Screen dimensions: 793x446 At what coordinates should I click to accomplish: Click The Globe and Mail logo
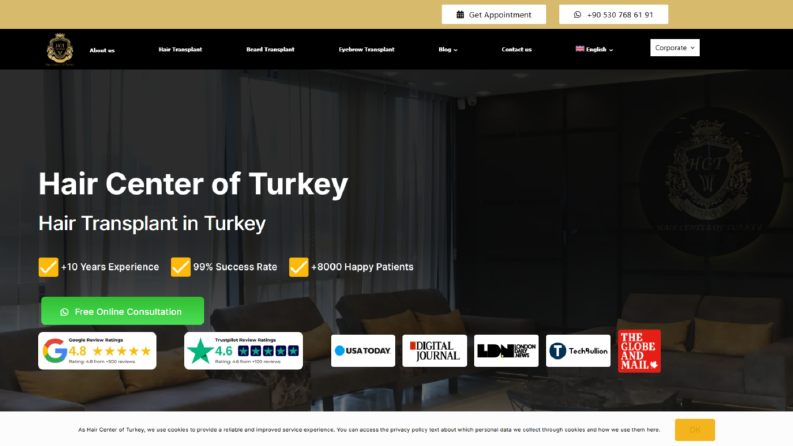[x=639, y=351]
